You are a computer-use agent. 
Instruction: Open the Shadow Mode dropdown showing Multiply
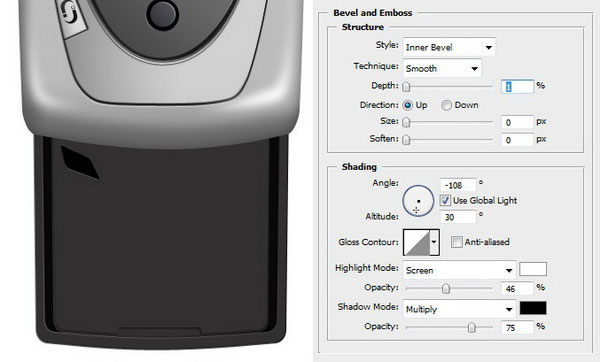click(459, 309)
